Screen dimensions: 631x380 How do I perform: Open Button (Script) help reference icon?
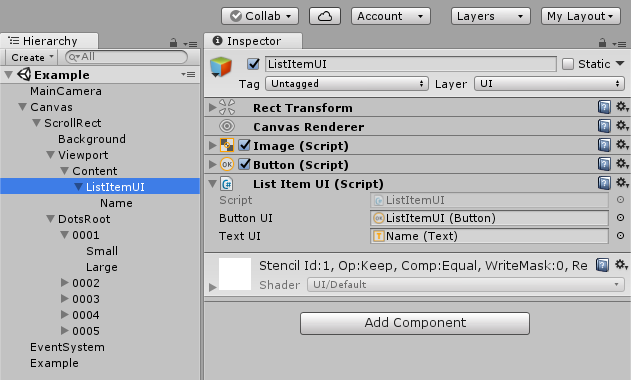tap(604, 164)
